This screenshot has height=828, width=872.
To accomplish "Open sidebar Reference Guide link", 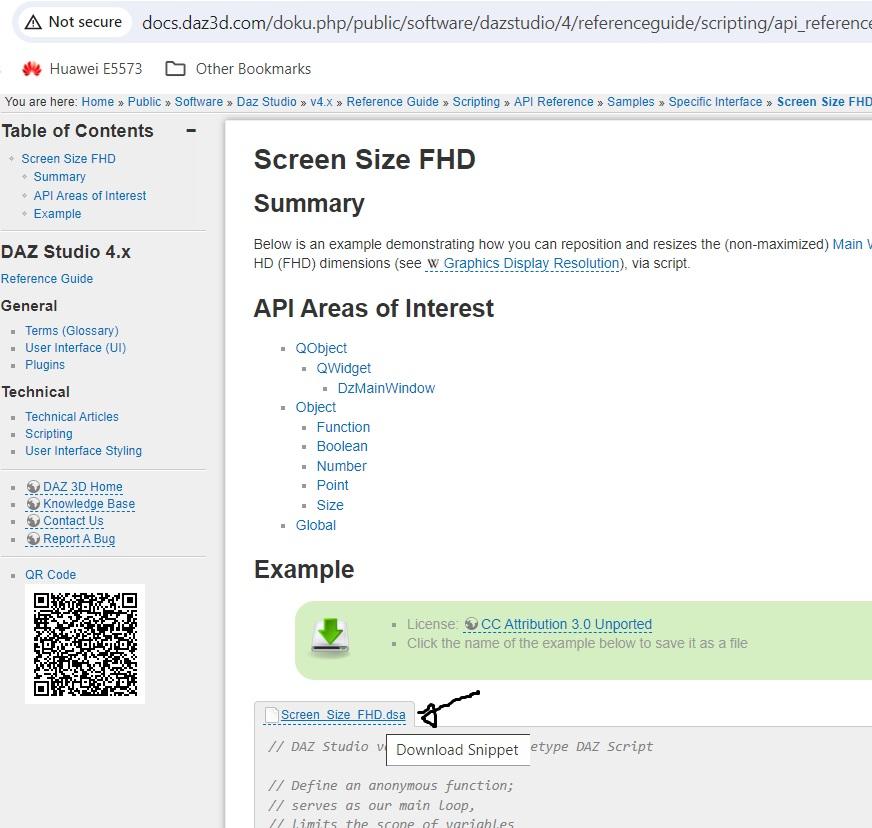I will click(47, 279).
